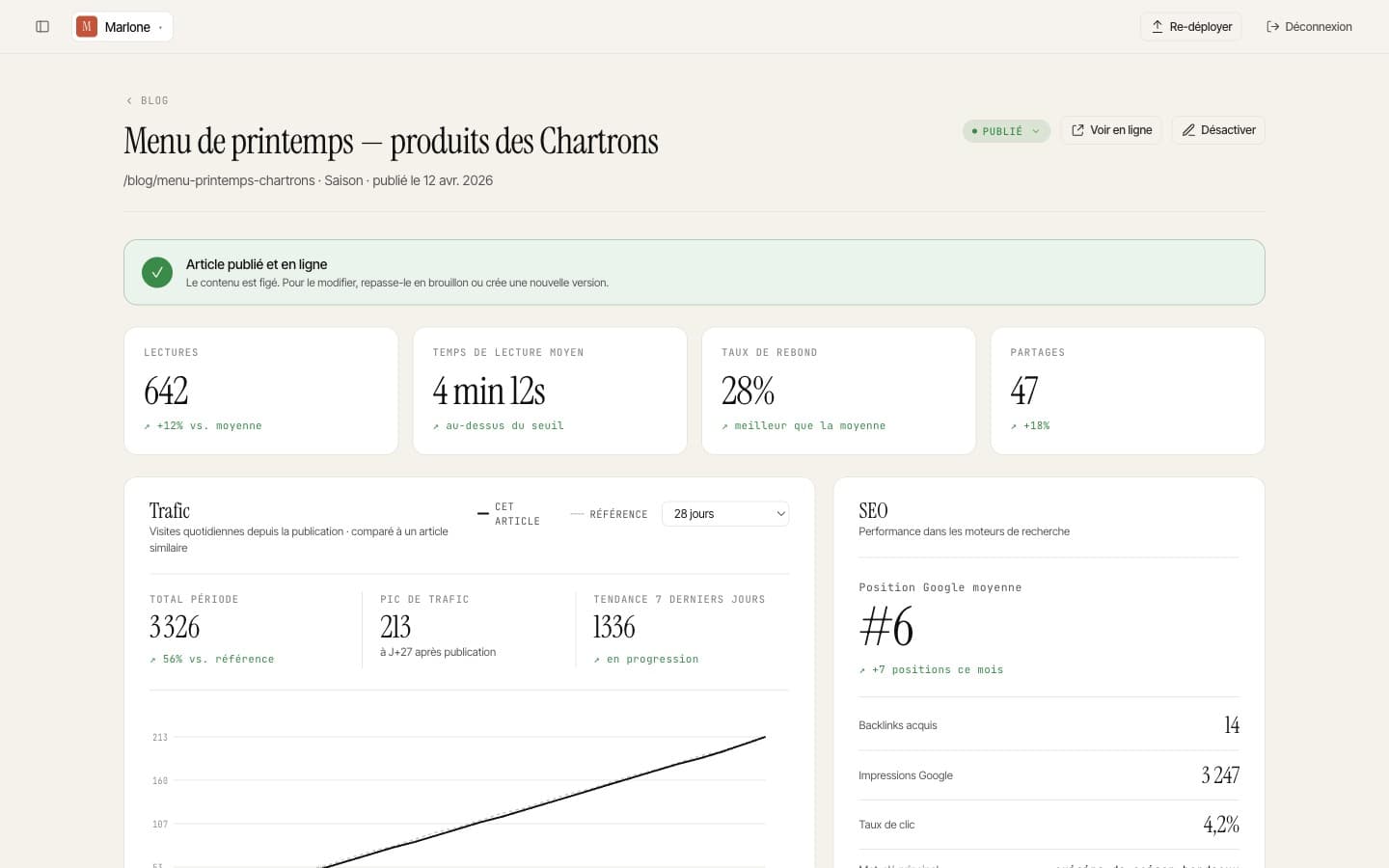Click Voir en ligne button

[x=1111, y=130]
